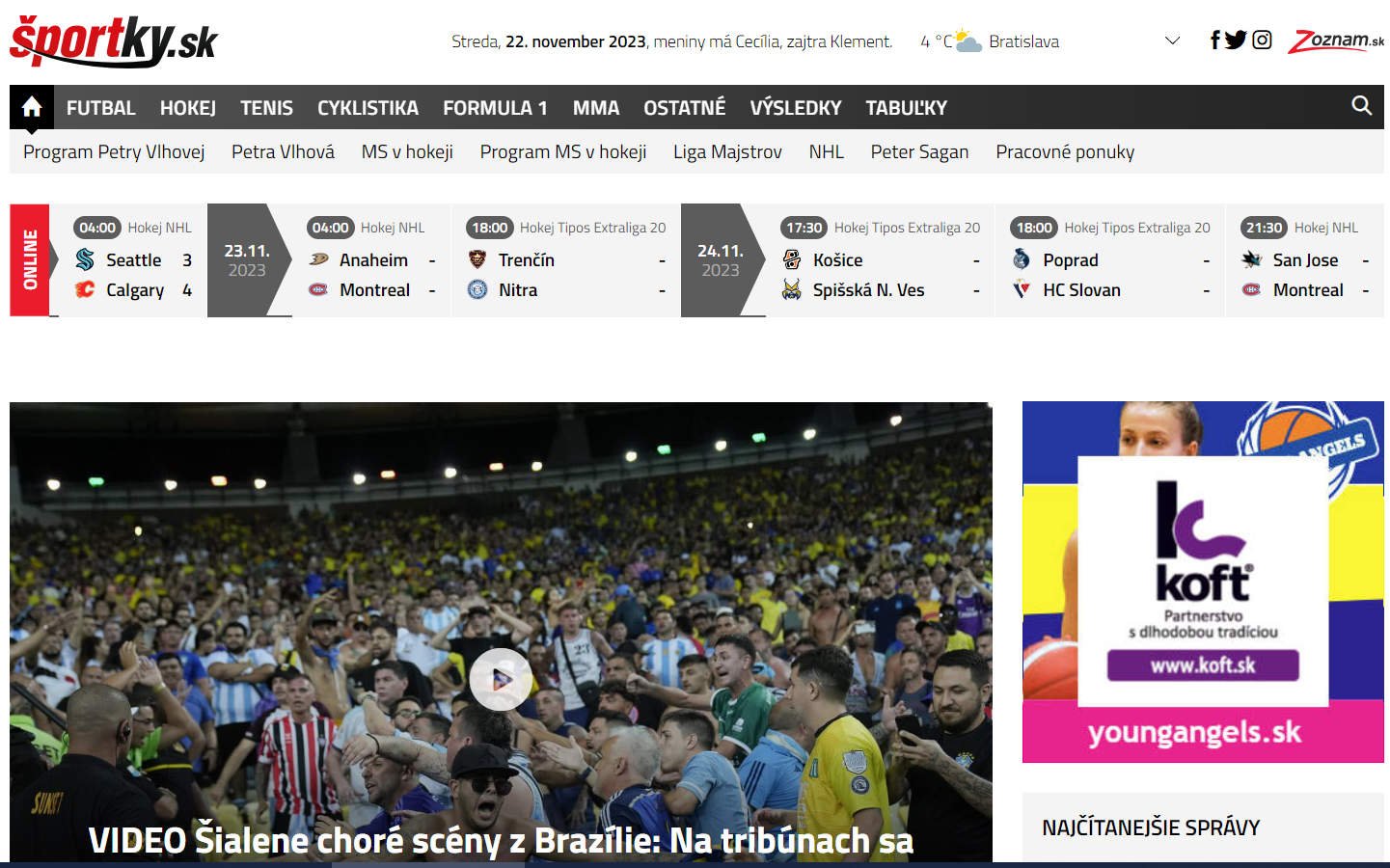The image size is (1390, 868).
Task: Select the 24.11. 2023 date marker
Action: [721, 260]
